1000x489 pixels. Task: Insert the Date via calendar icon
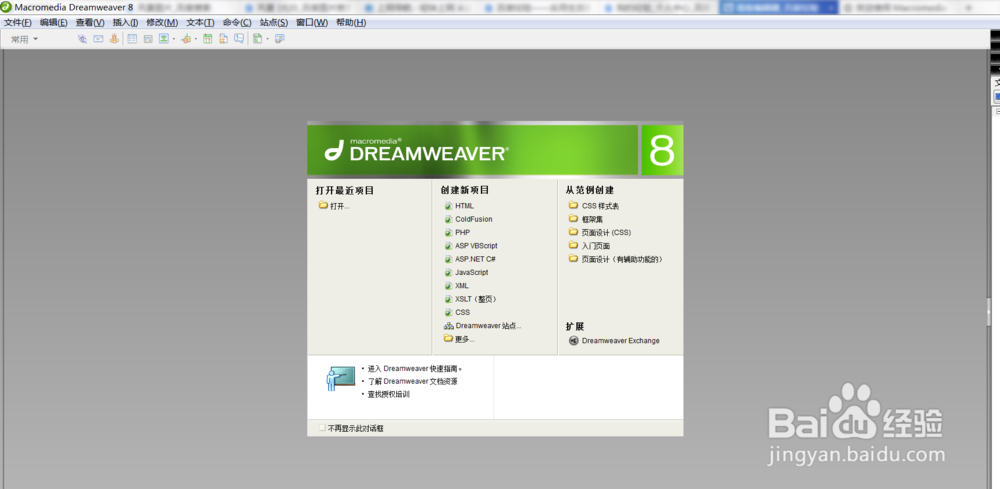coord(207,39)
